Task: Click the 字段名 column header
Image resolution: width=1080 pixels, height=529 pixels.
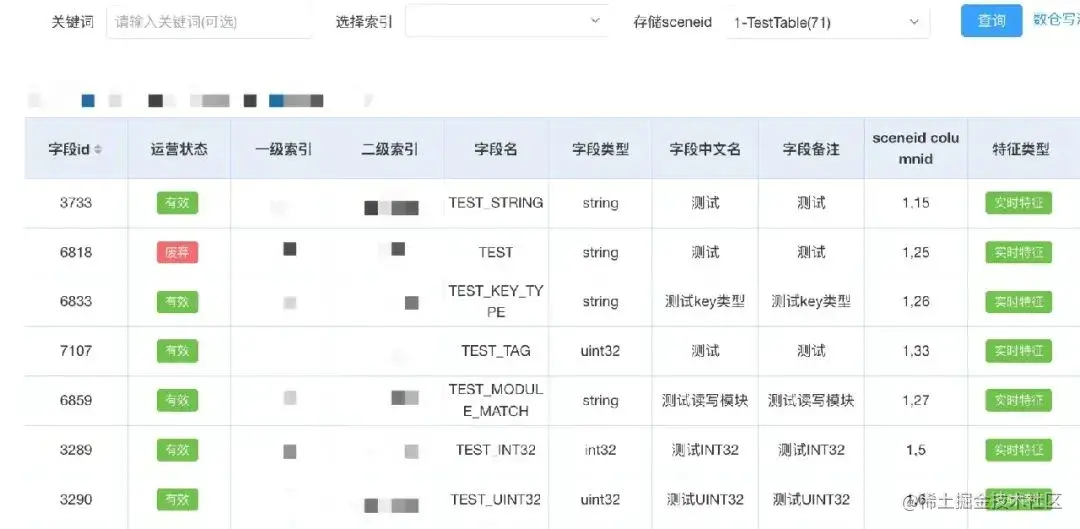Action: pos(496,149)
